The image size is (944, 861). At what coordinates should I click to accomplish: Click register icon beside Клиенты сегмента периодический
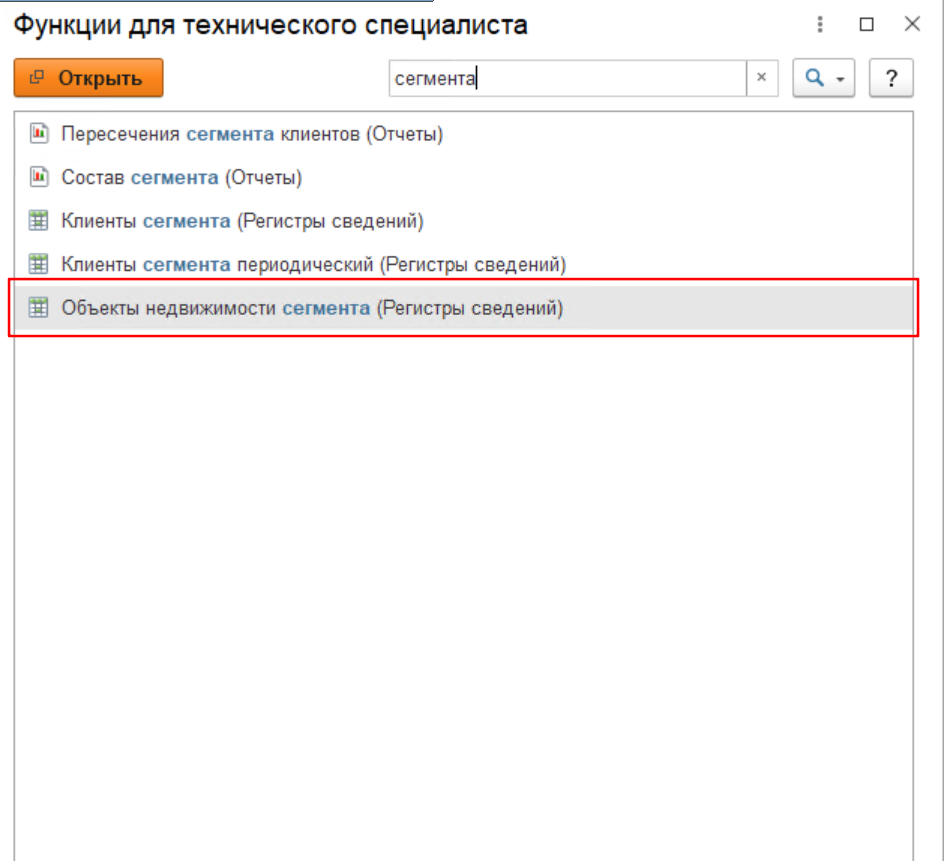(39, 265)
